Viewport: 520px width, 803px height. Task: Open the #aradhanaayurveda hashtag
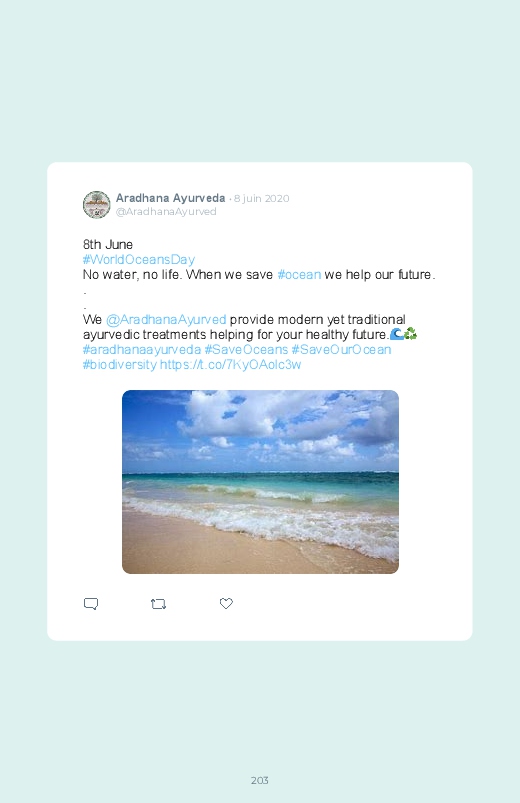[142, 349]
